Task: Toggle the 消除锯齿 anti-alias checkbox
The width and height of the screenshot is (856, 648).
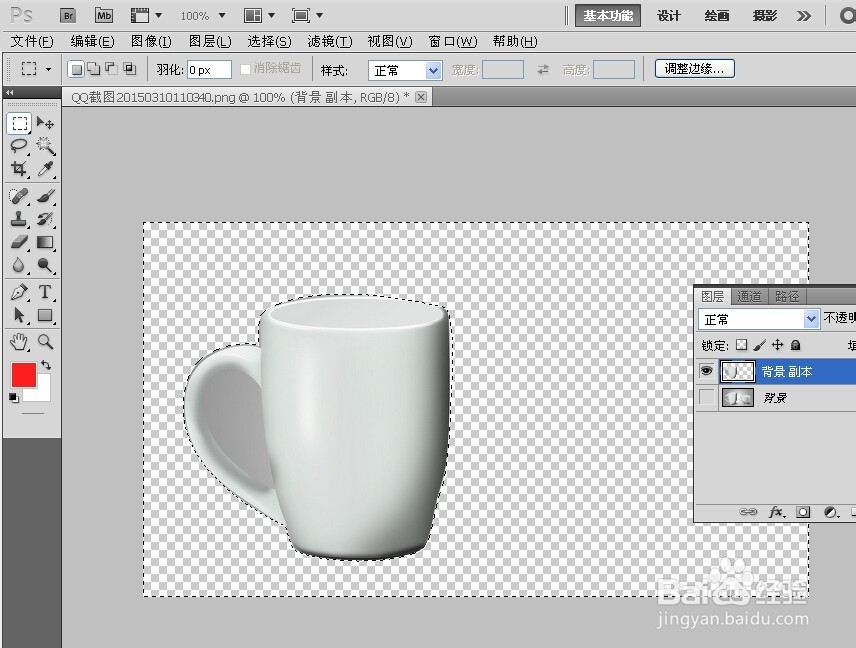Action: click(x=245, y=69)
